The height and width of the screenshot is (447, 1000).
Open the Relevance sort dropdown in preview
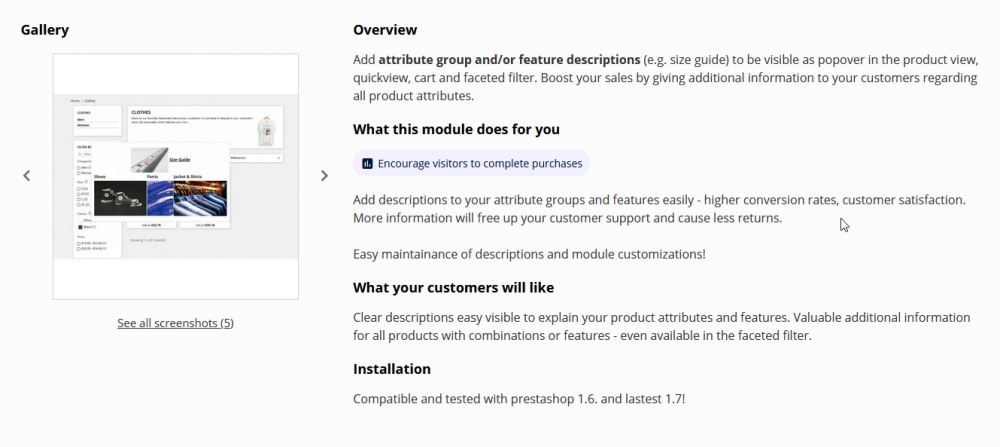[x=256, y=158]
